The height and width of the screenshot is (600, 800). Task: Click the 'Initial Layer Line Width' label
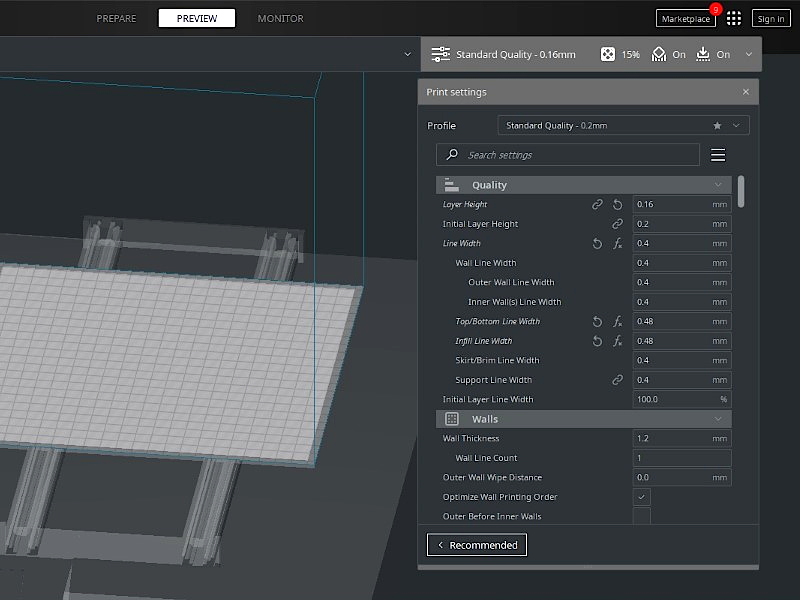488,399
